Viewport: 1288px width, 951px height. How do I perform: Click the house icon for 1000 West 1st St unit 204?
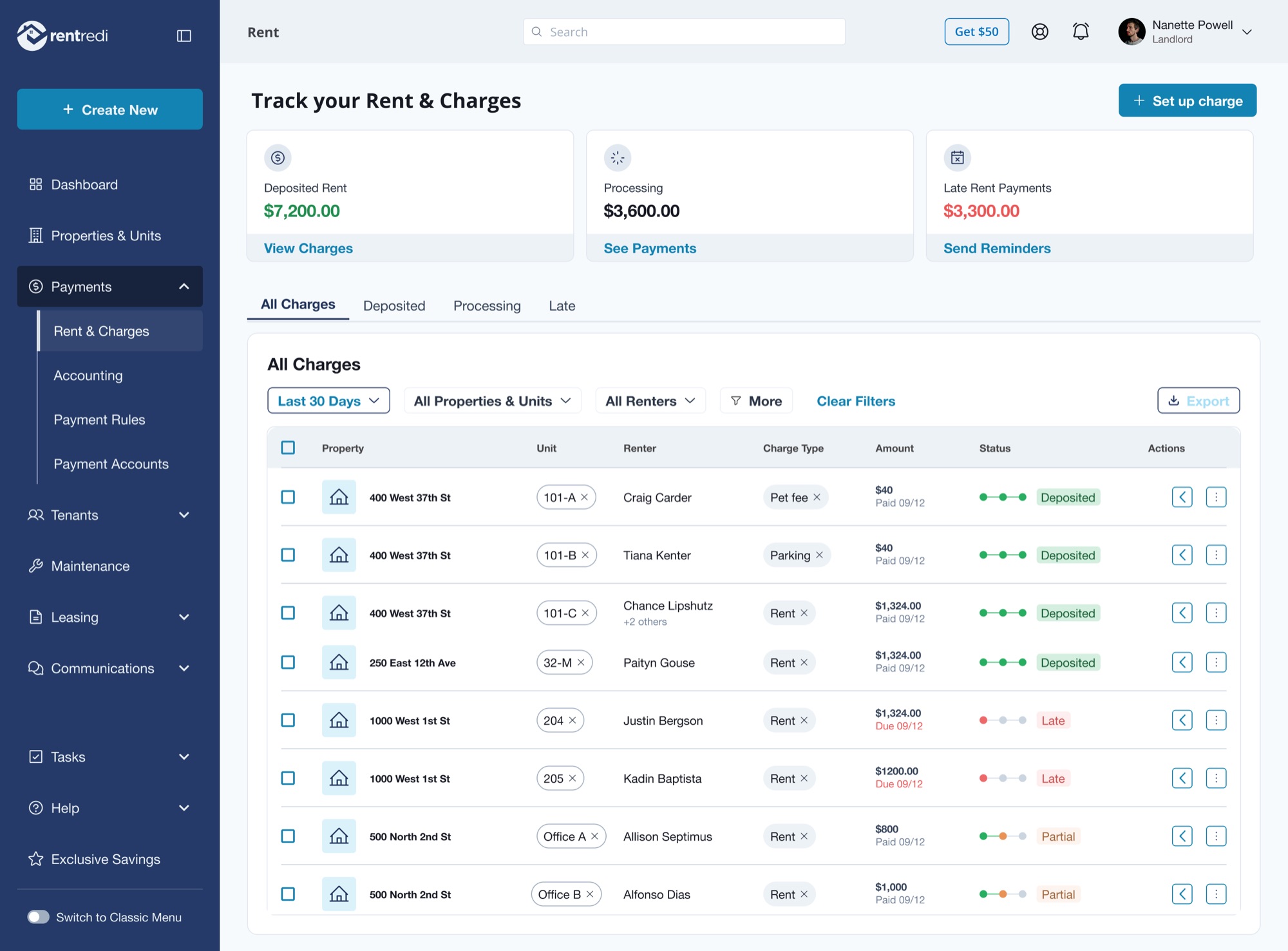coord(339,720)
